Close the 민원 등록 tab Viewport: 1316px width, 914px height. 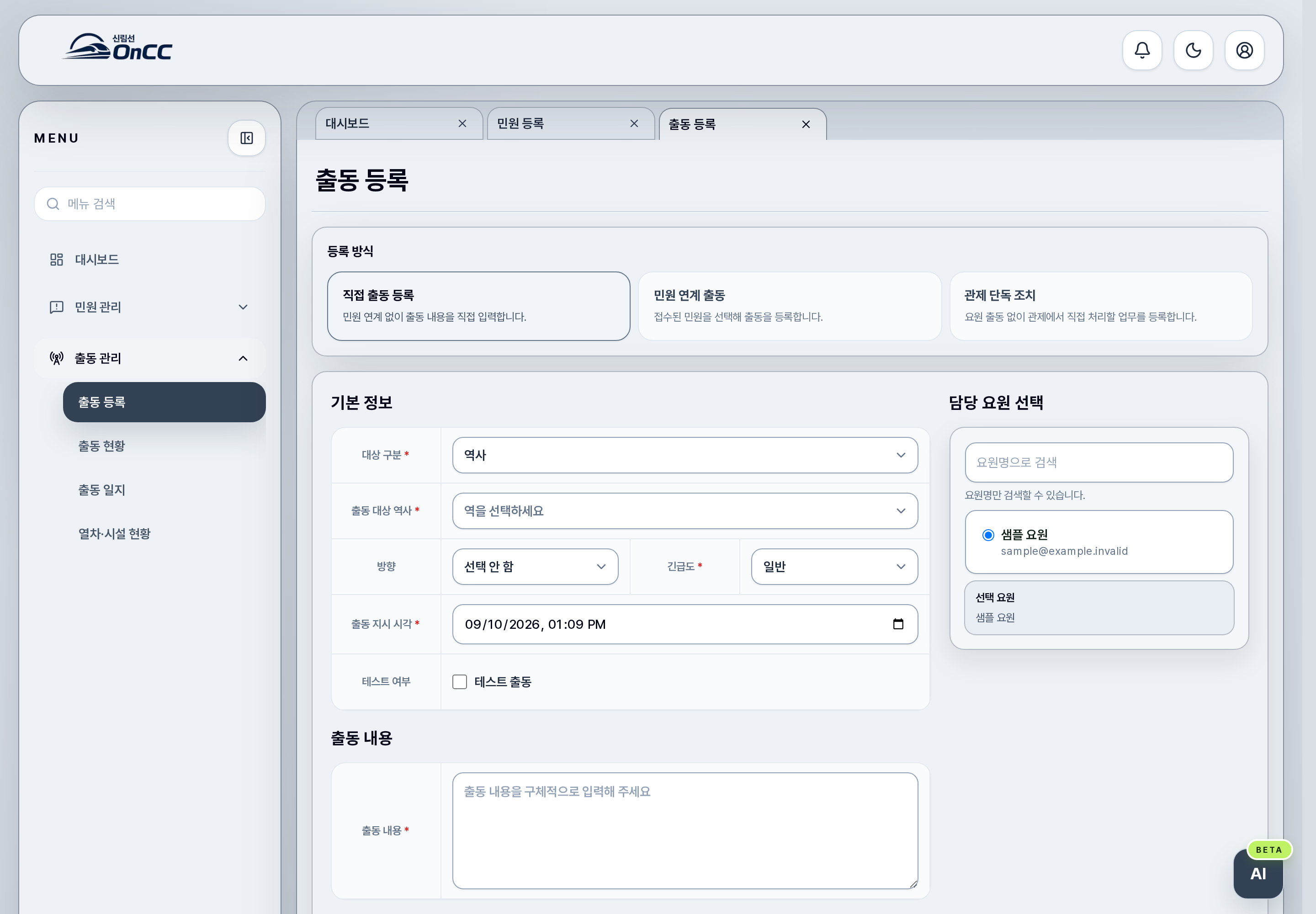[x=634, y=124]
